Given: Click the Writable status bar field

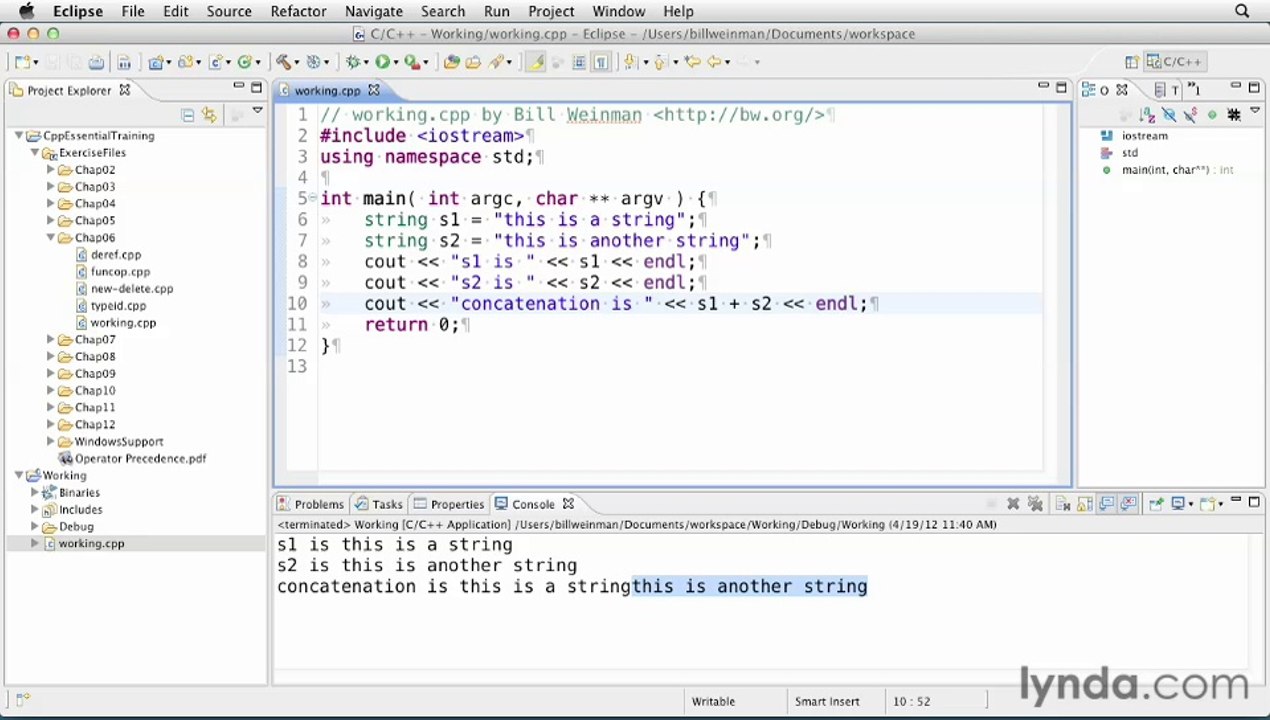Looking at the screenshot, I should [713, 701].
